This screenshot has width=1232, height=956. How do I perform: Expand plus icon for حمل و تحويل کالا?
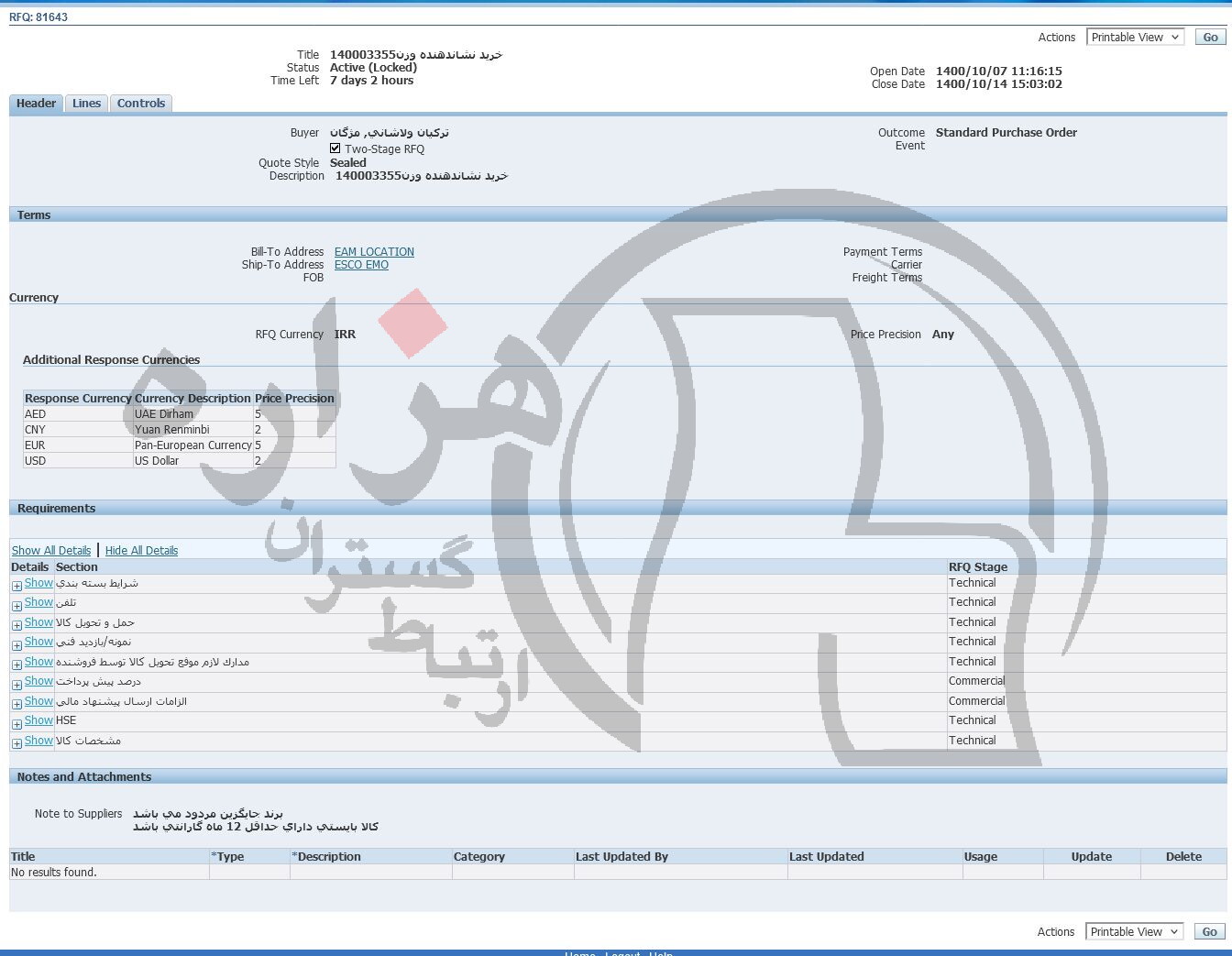pos(16,625)
